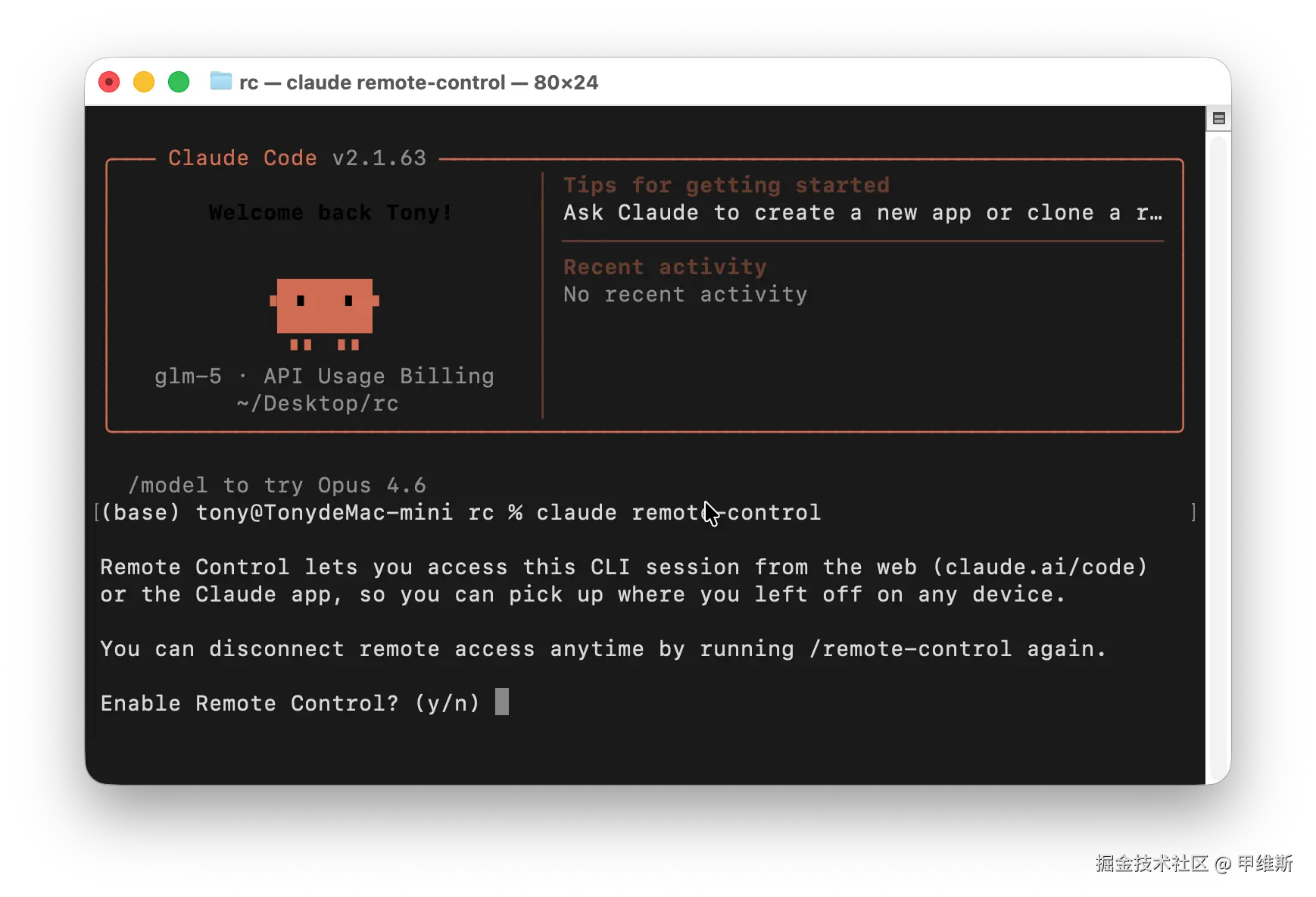The image size is (1316, 897).
Task: Click the 'Recent activity' heading
Action: pyautogui.click(x=666, y=267)
